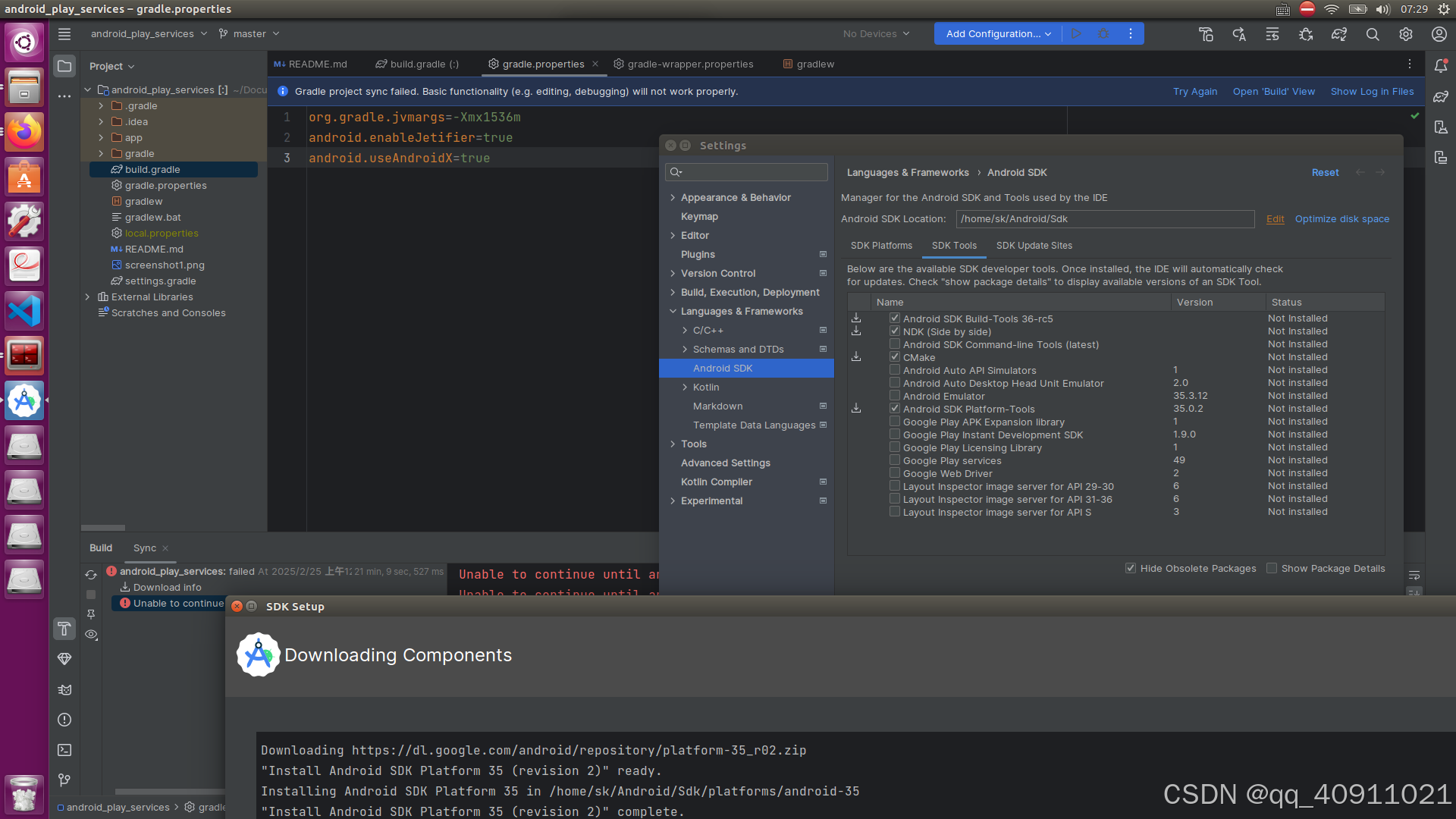Screen dimensions: 1456x819
Task: Build the project with the hammer icon
Action: point(1207,34)
